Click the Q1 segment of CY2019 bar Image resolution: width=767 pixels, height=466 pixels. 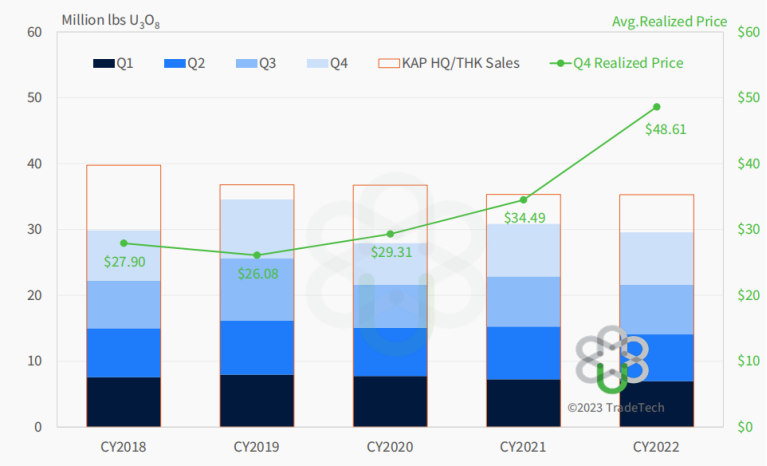pyautogui.click(x=257, y=401)
